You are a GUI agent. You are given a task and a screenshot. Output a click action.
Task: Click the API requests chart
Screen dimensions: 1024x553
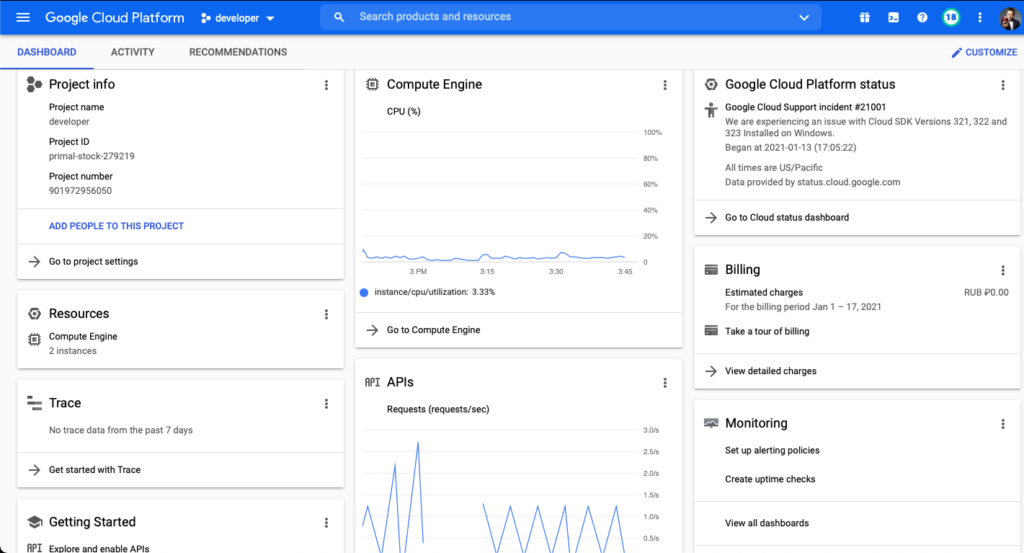point(500,490)
